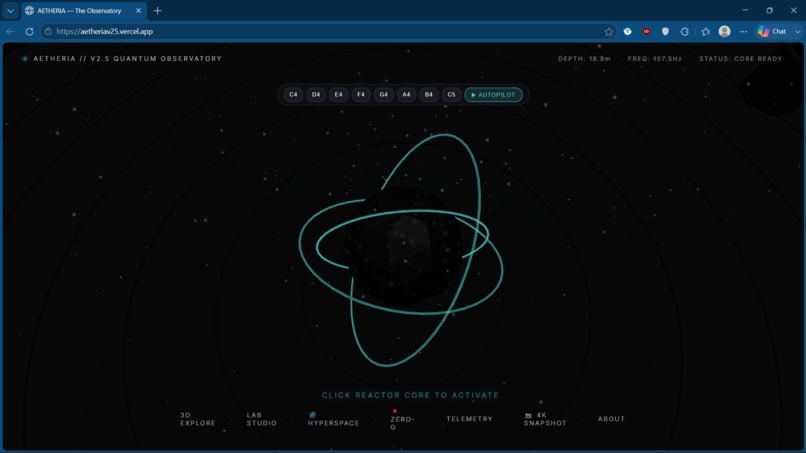Play the C5 note
The width and height of the screenshot is (806, 453).
(451, 95)
